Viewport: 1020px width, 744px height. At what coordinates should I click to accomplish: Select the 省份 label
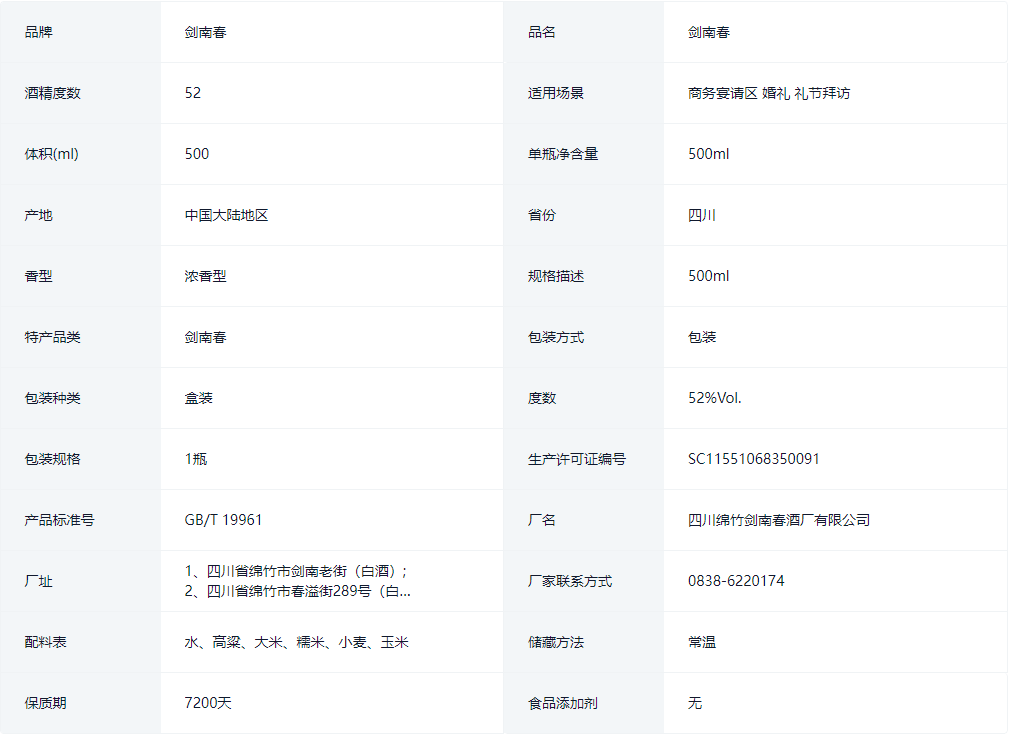click(541, 215)
